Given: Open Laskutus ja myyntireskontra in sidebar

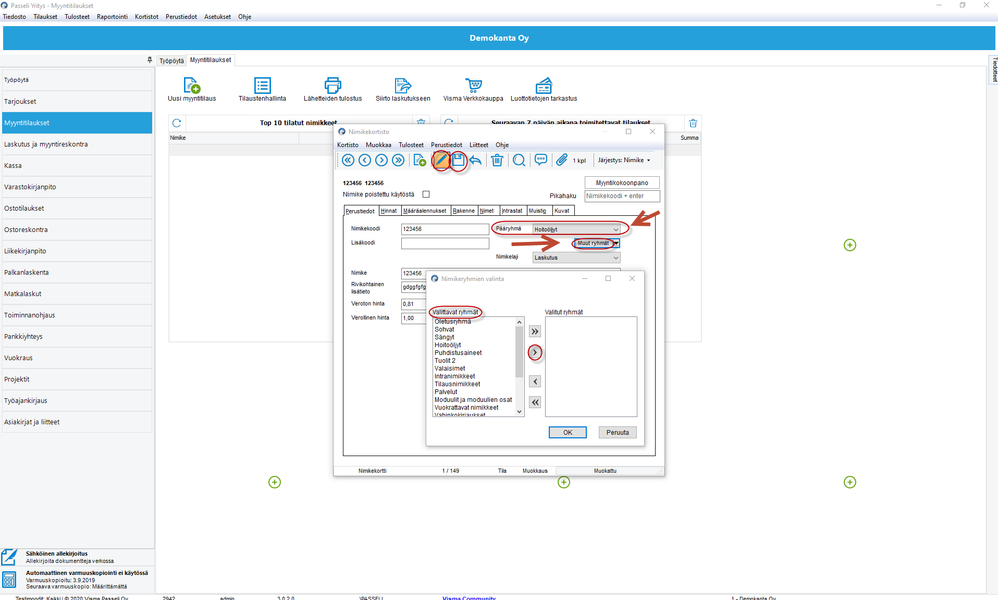Looking at the screenshot, I should click(77, 144).
